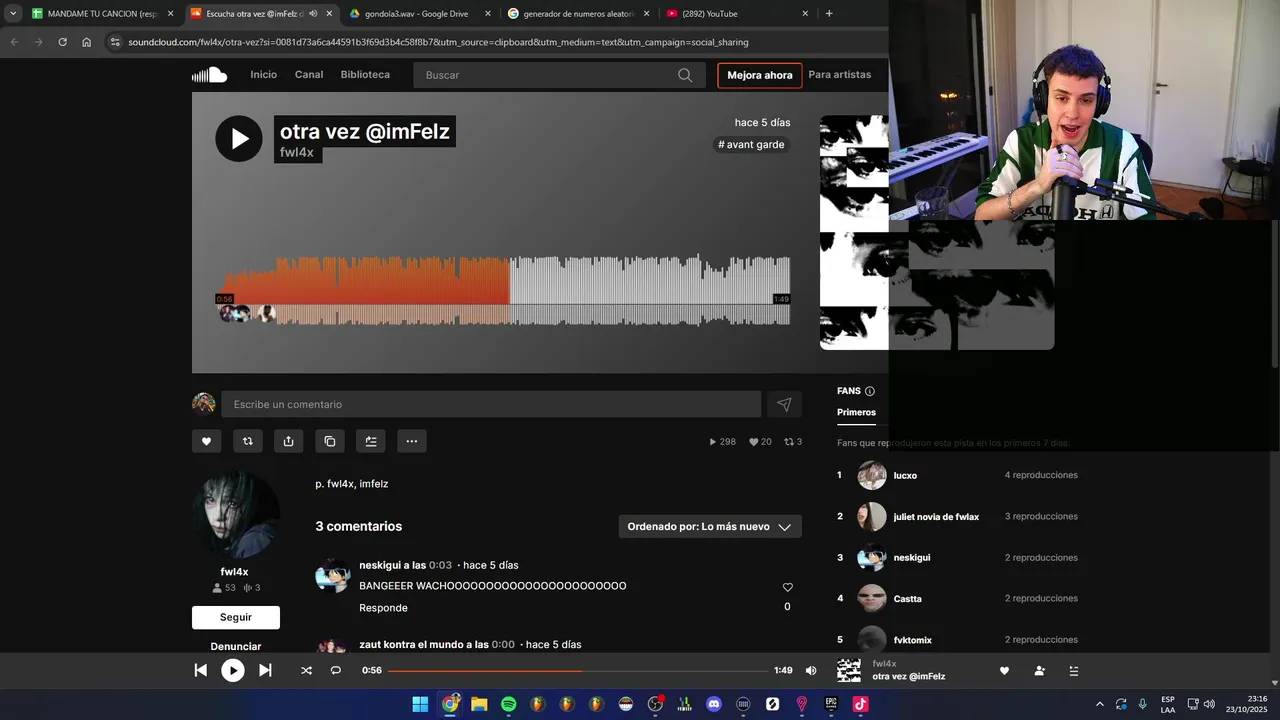Click Responde under neskigui's comment

pos(383,608)
